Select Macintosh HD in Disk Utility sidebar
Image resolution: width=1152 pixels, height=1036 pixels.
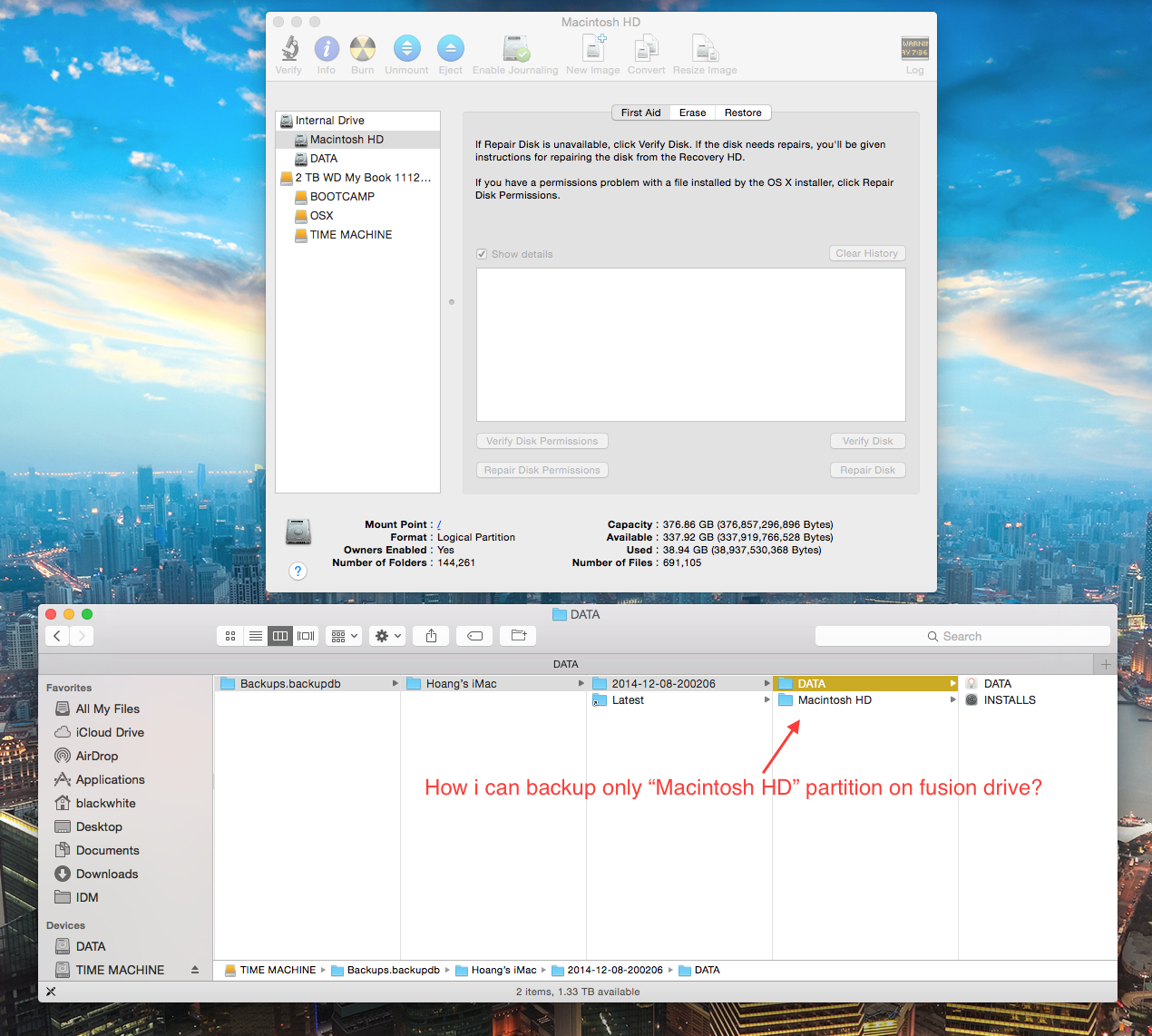[357, 140]
